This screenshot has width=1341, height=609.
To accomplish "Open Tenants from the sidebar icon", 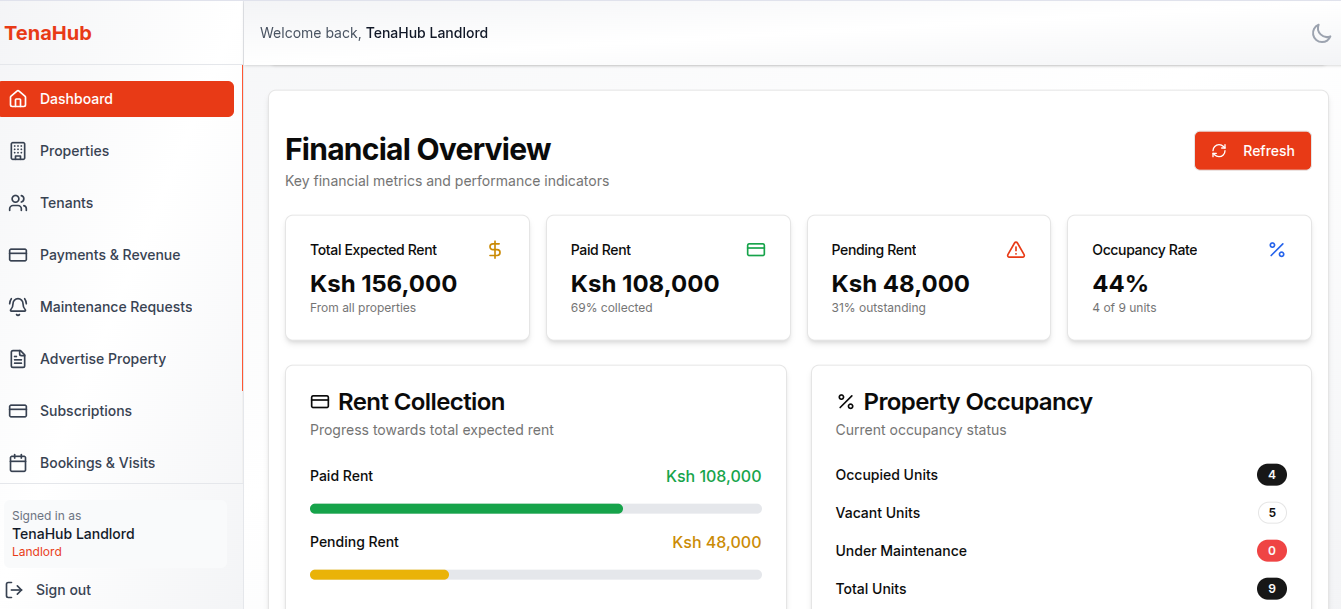I will pos(18,202).
